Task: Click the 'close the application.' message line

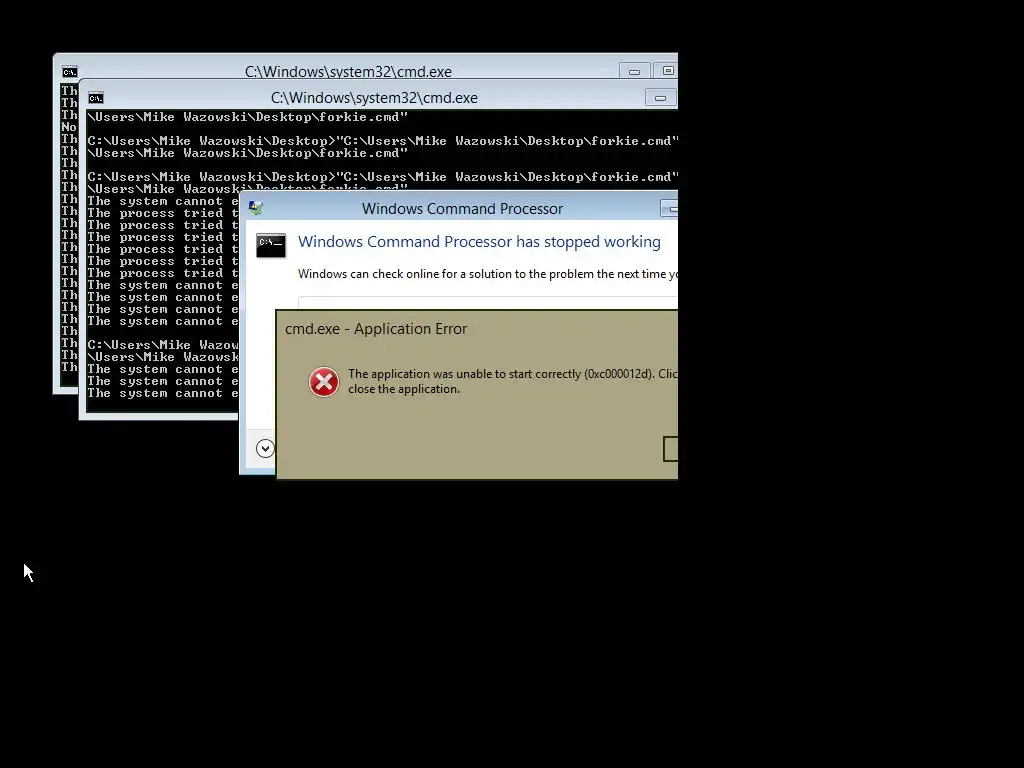Action: (x=404, y=389)
